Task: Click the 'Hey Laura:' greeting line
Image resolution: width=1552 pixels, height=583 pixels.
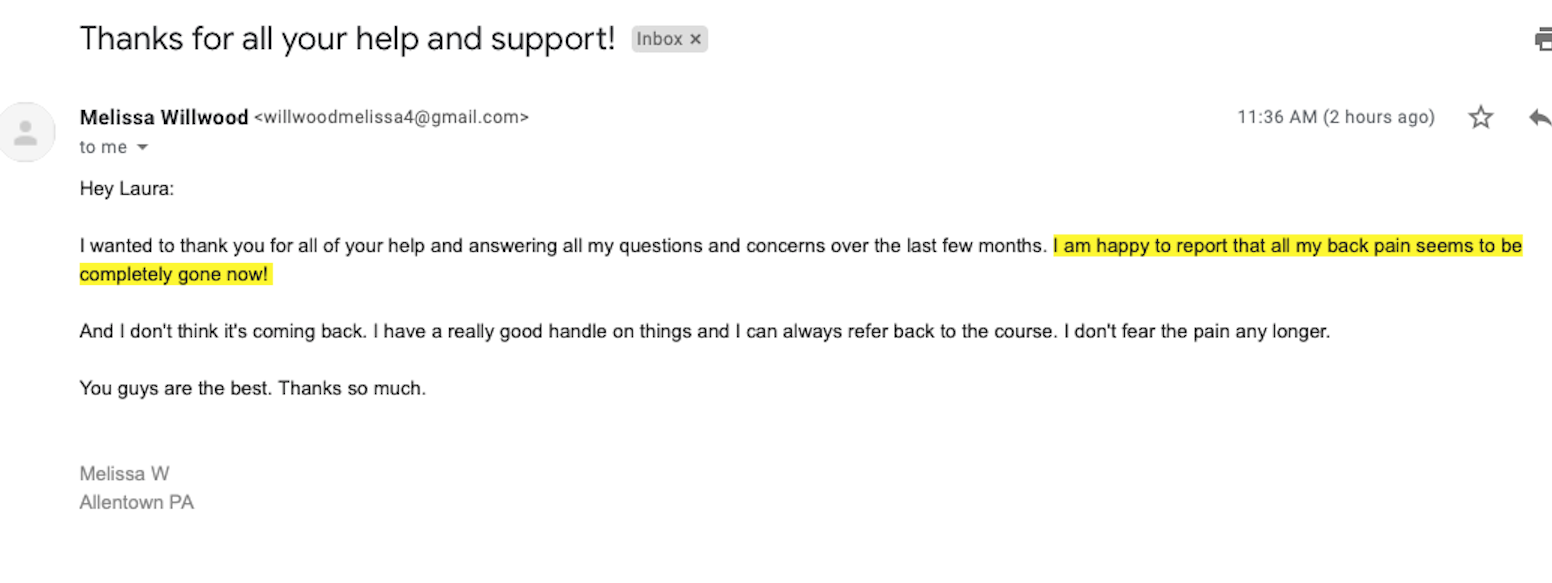Action: tap(126, 188)
